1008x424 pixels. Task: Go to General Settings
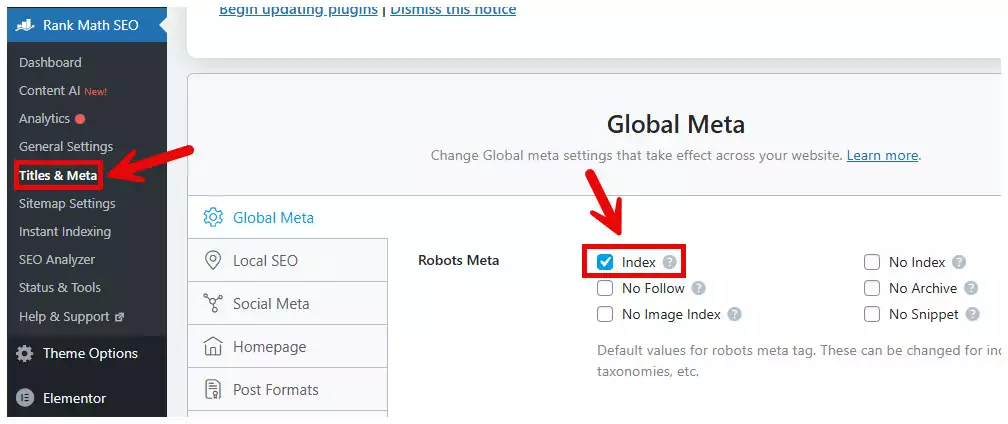pyautogui.click(x=66, y=146)
